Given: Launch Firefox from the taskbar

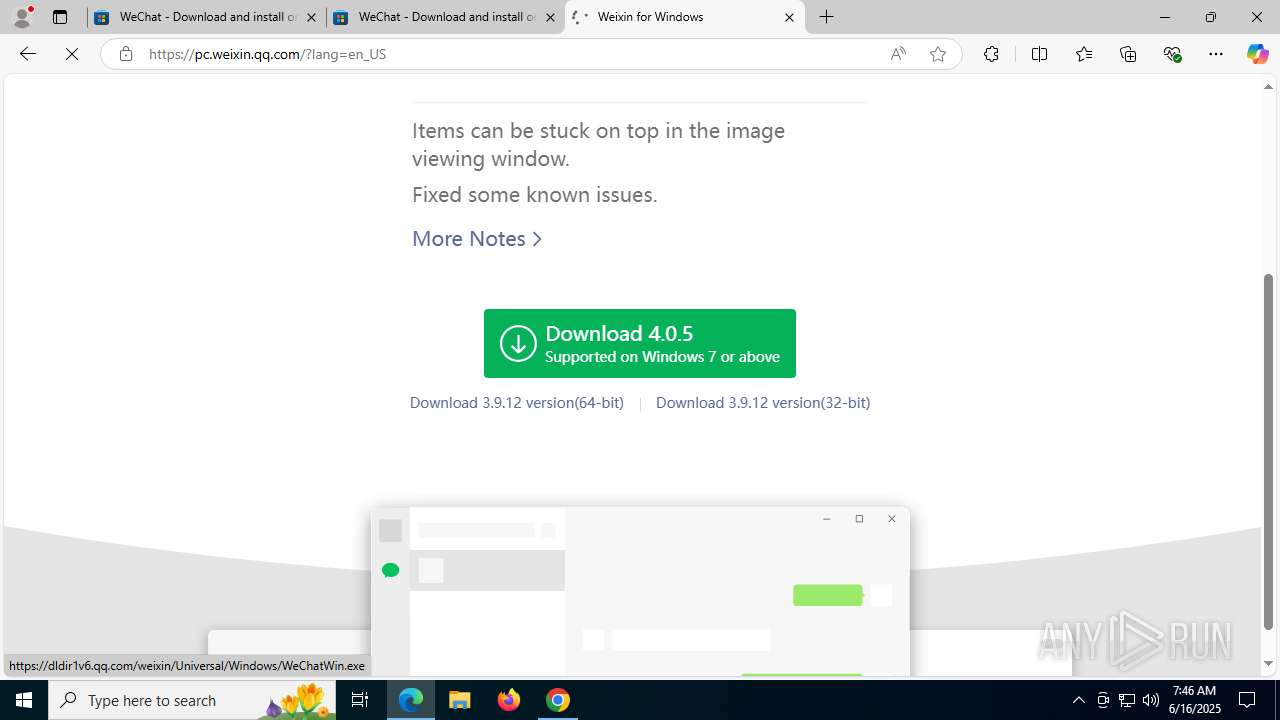Looking at the screenshot, I should [509, 700].
